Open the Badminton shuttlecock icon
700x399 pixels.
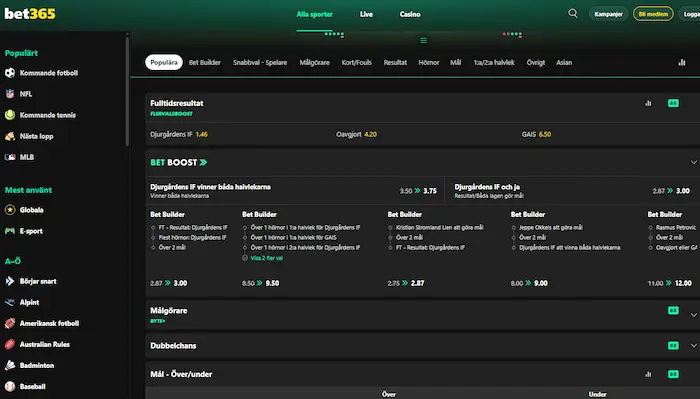click(10, 365)
